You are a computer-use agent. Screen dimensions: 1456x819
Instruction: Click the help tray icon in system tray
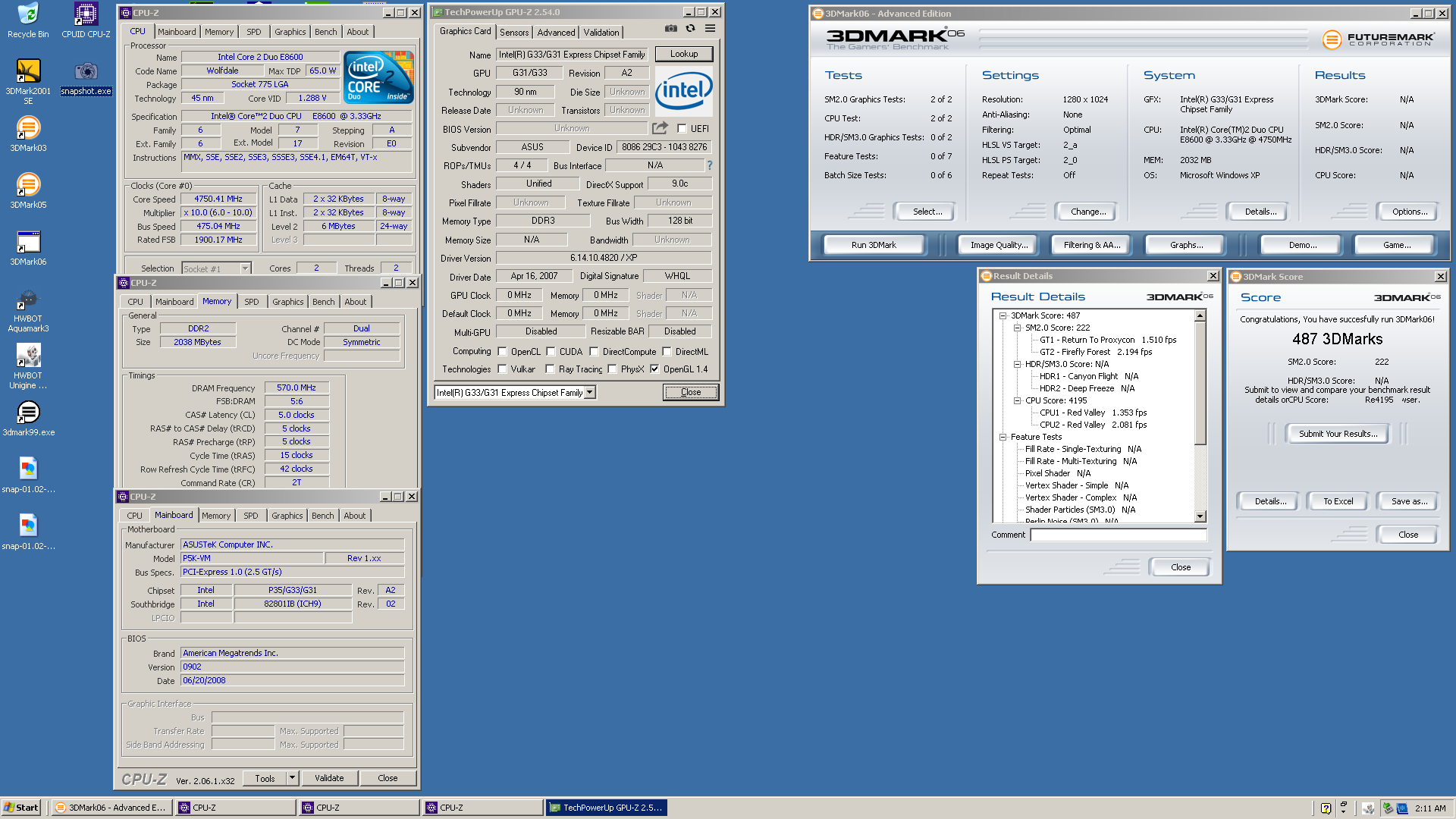click(1326, 808)
